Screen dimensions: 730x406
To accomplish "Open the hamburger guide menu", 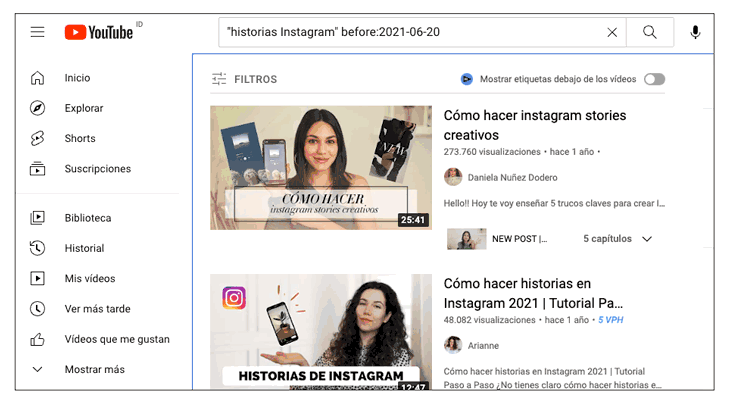I will [x=37, y=32].
